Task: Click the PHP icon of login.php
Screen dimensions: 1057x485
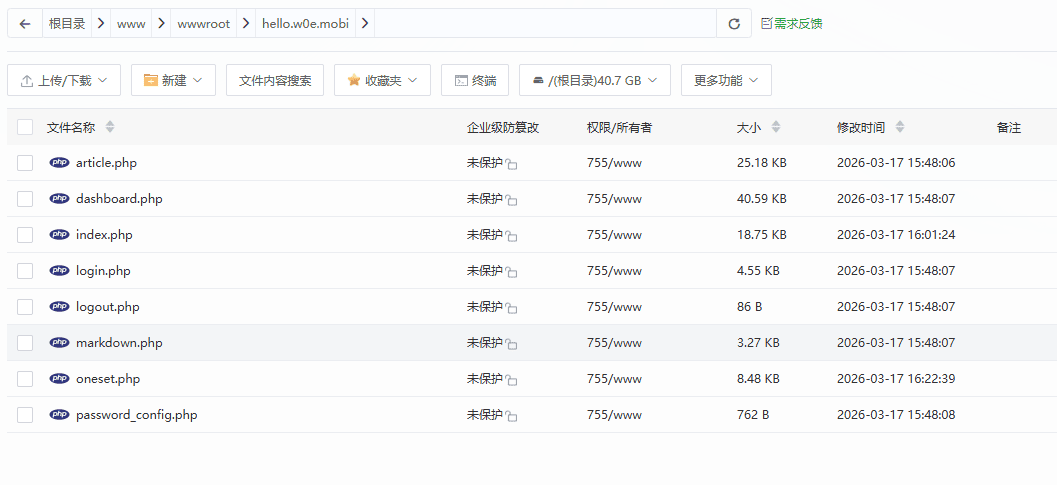Action: point(59,270)
